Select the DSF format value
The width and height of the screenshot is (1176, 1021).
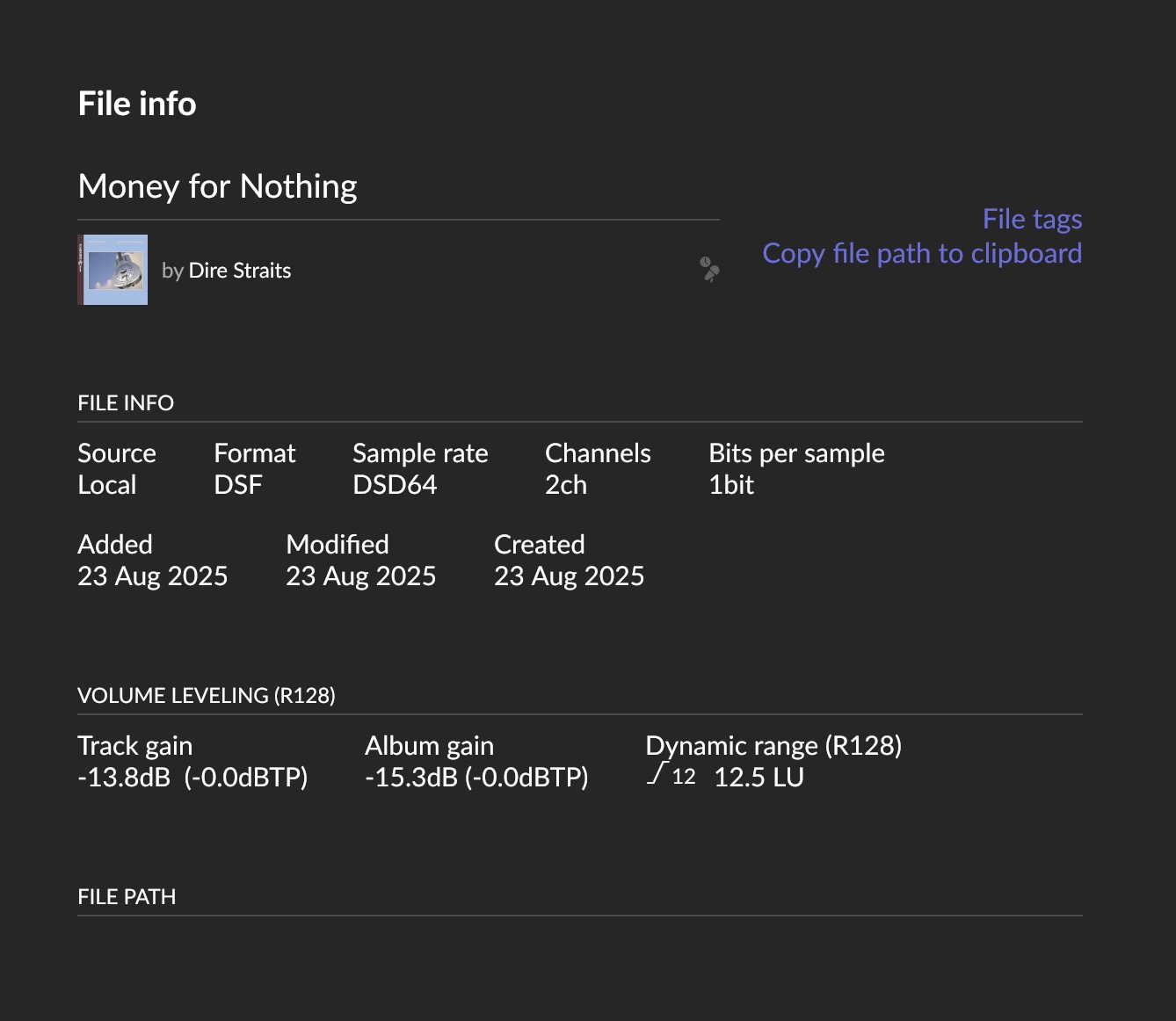pos(238,485)
